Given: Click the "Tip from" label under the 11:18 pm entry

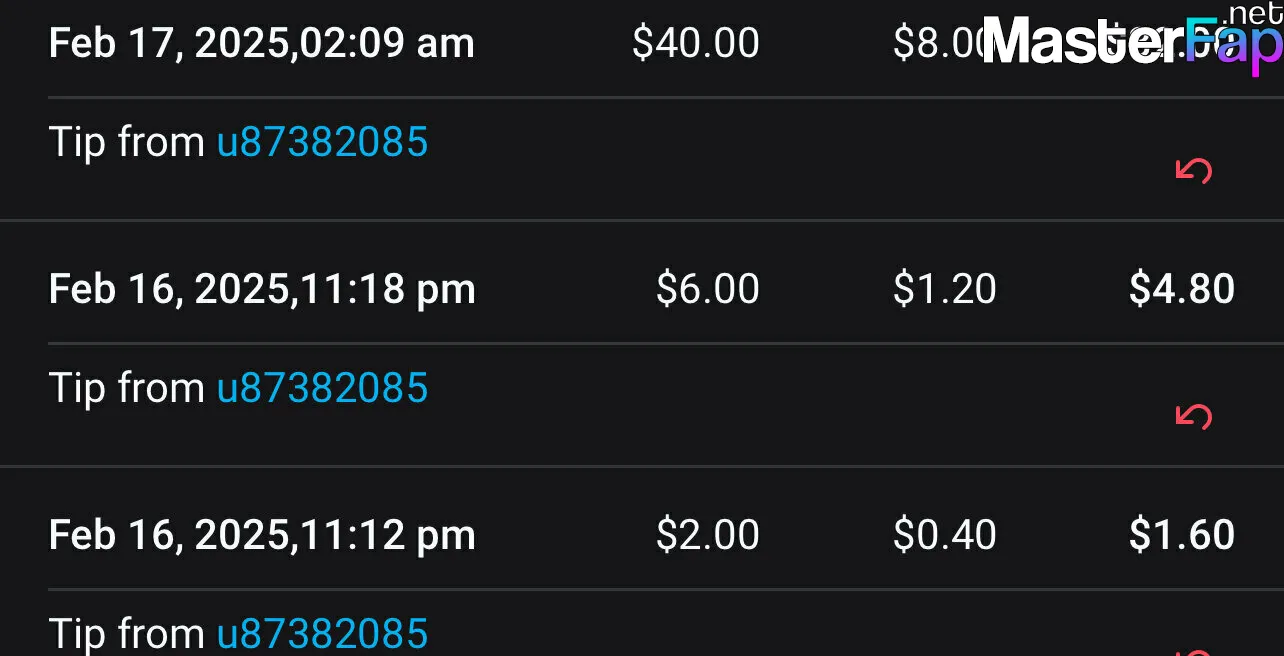Looking at the screenshot, I should [x=127, y=388].
